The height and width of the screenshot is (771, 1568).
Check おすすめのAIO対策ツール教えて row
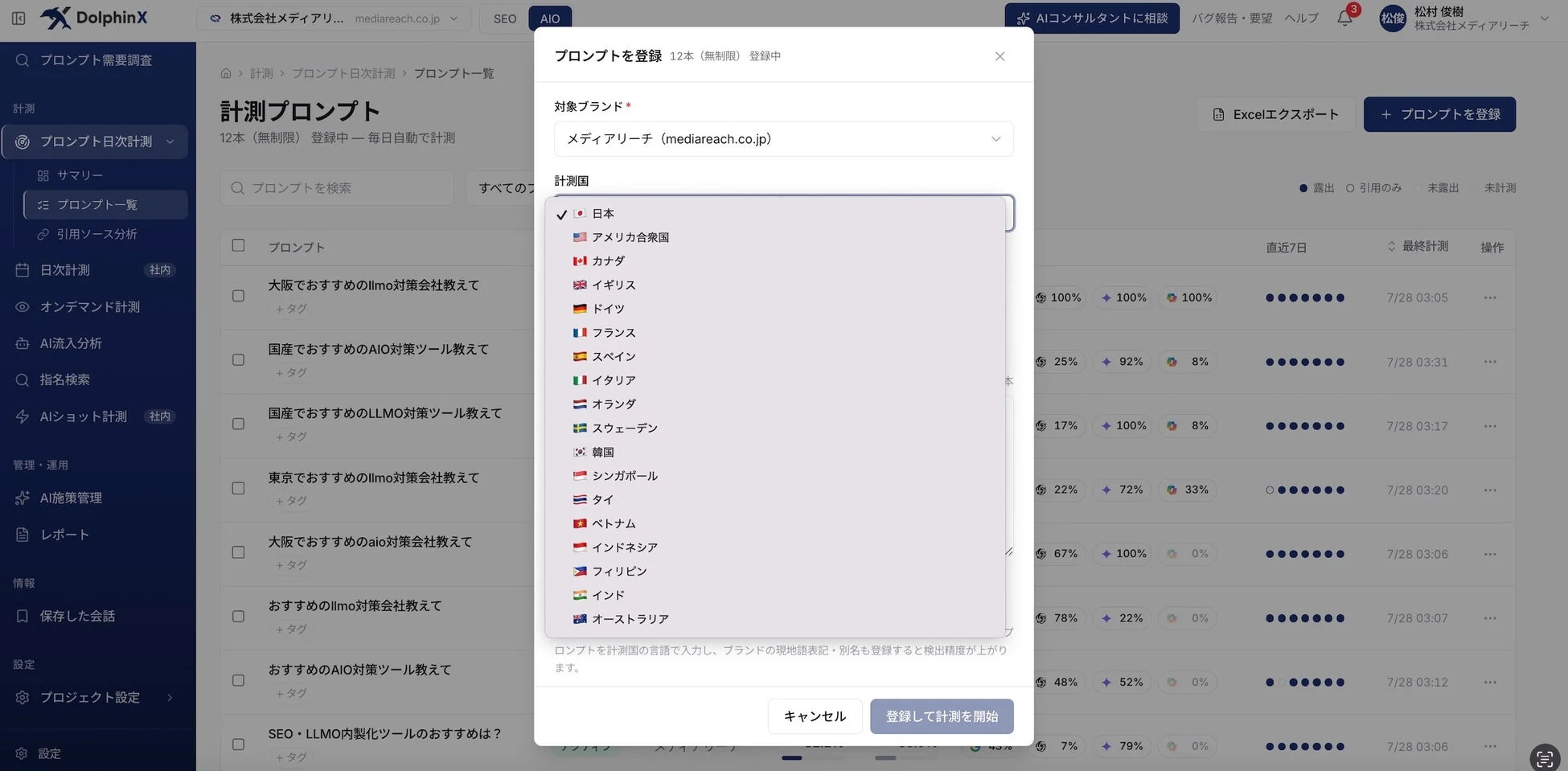coord(238,680)
